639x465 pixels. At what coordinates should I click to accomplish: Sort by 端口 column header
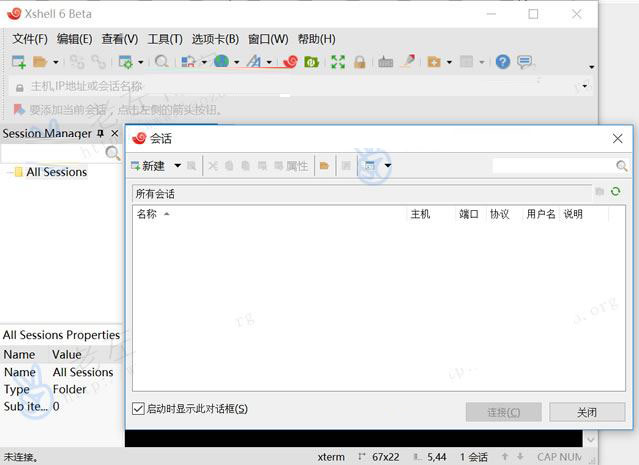tap(469, 214)
